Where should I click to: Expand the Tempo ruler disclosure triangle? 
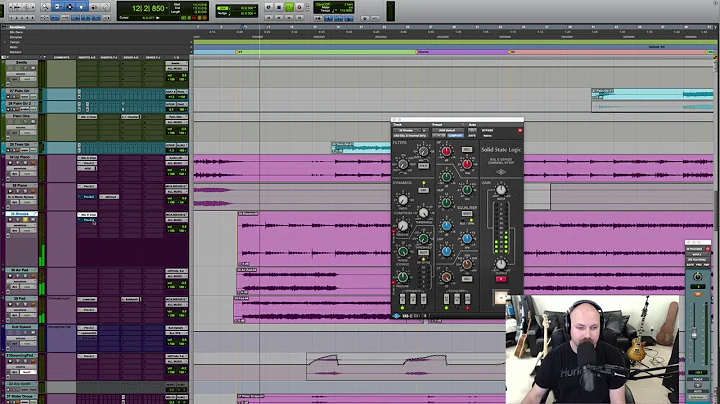(6, 42)
